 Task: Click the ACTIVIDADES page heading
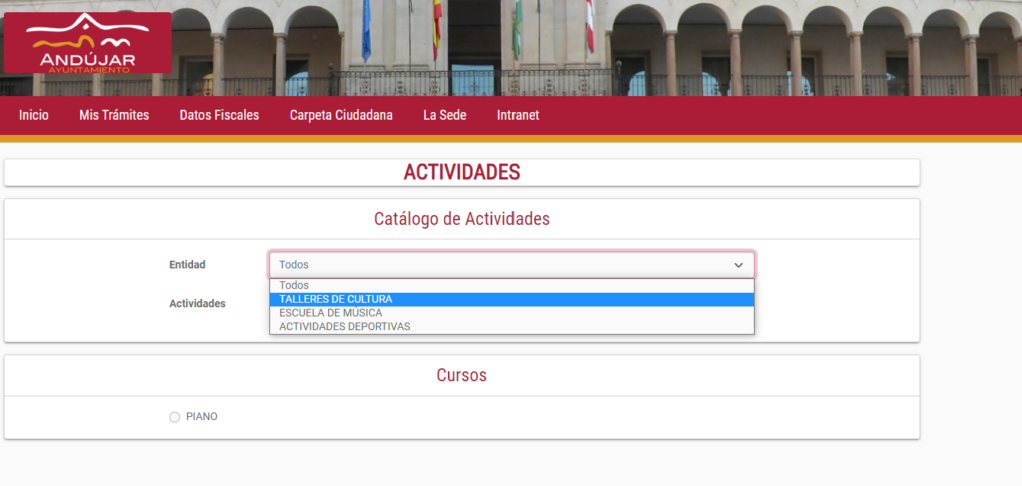tap(461, 172)
